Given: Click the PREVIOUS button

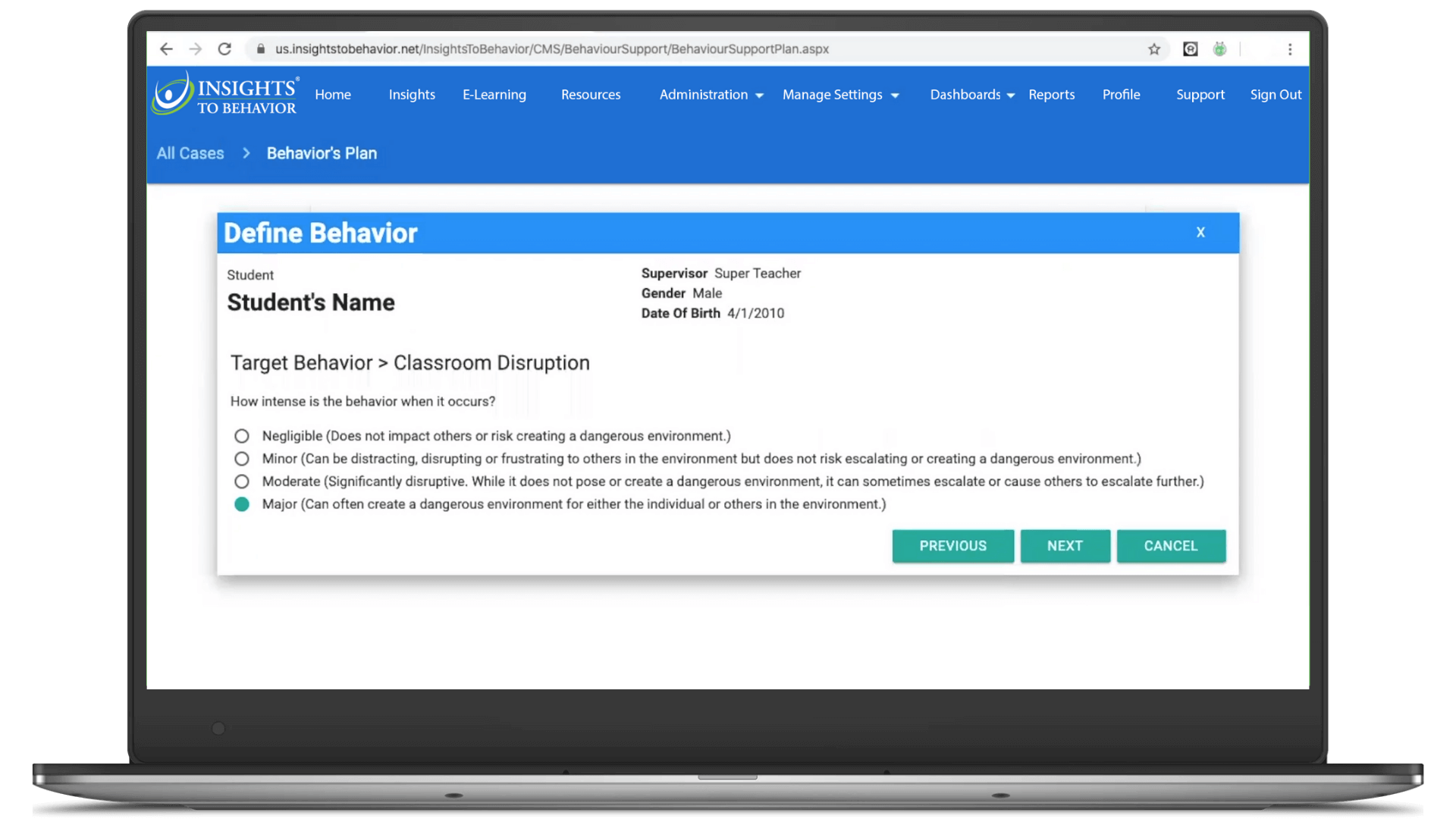Looking at the screenshot, I should (x=952, y=546).
